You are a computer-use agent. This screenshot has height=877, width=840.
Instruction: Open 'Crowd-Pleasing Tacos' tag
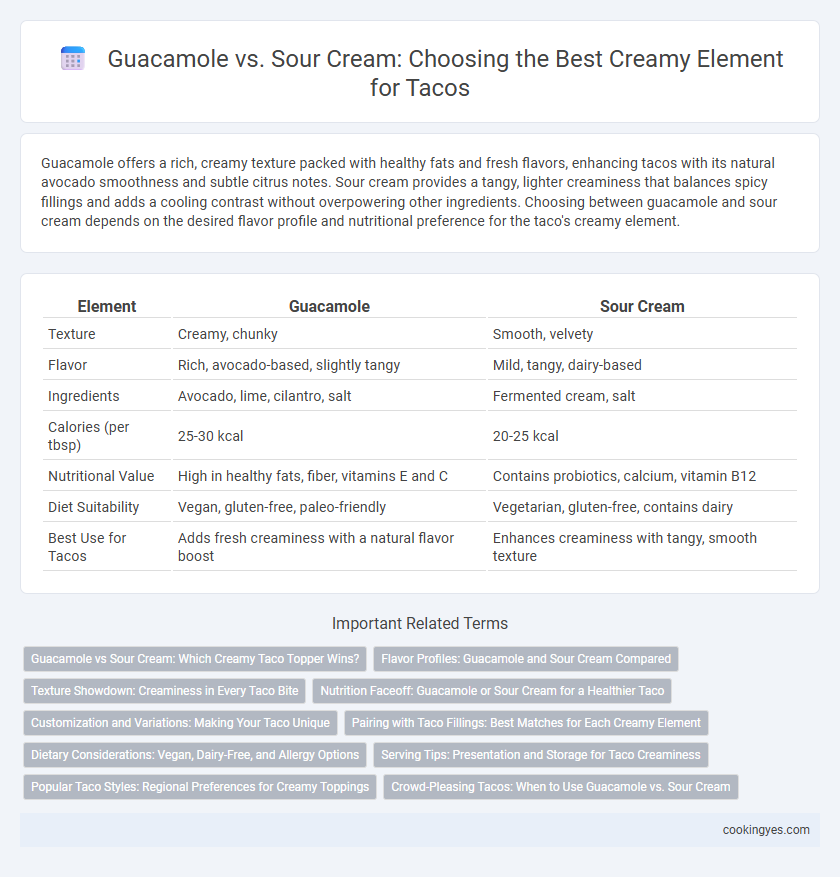pyautogui.click(x=560, y=786)
